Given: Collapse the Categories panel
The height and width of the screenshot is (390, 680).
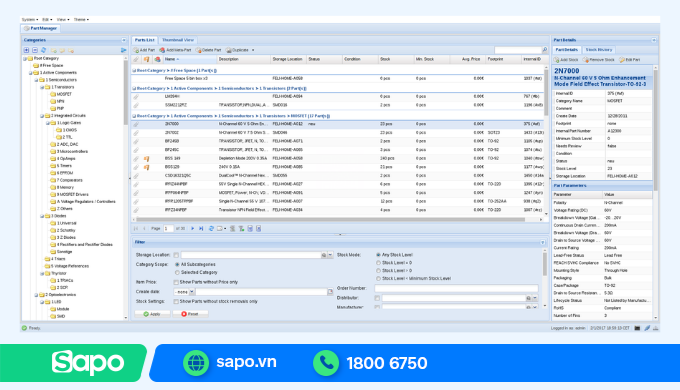Looking at the screenshot, I should pyautogui.click(x=124, y=40).
